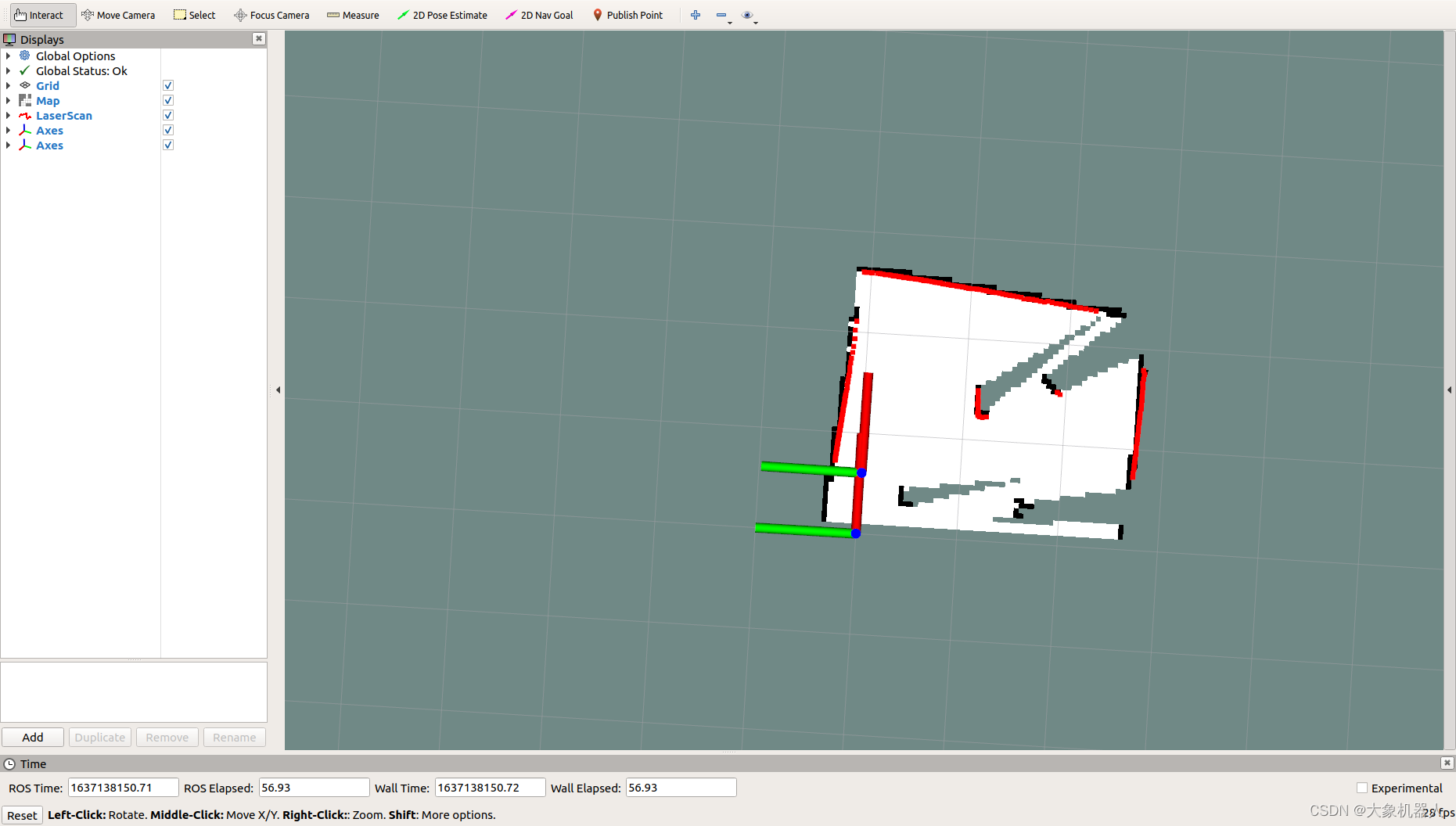Select the Interact tool

pos(39,15)
